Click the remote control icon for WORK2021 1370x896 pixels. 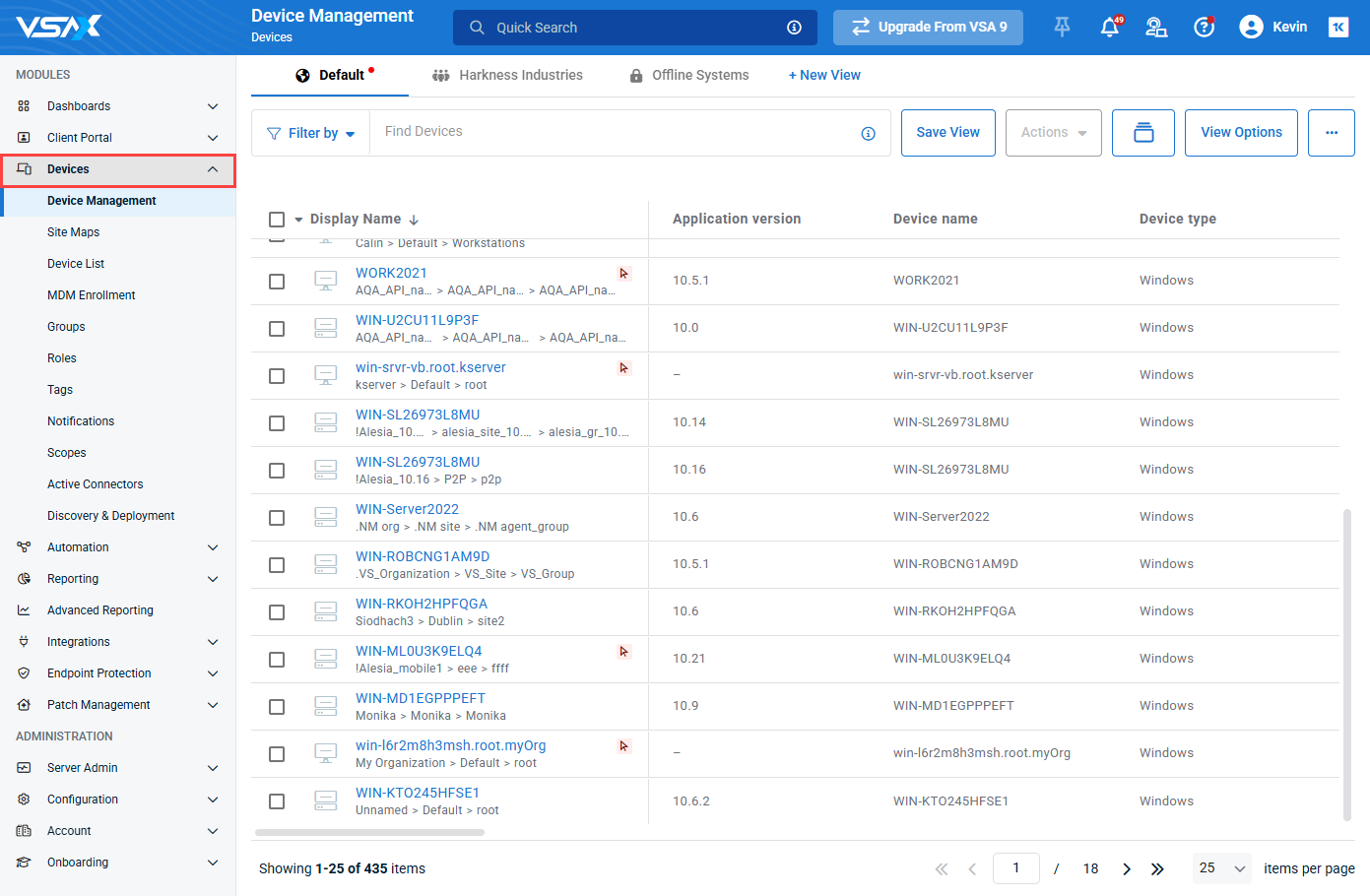pyautogui.click(x=623, y=274)
